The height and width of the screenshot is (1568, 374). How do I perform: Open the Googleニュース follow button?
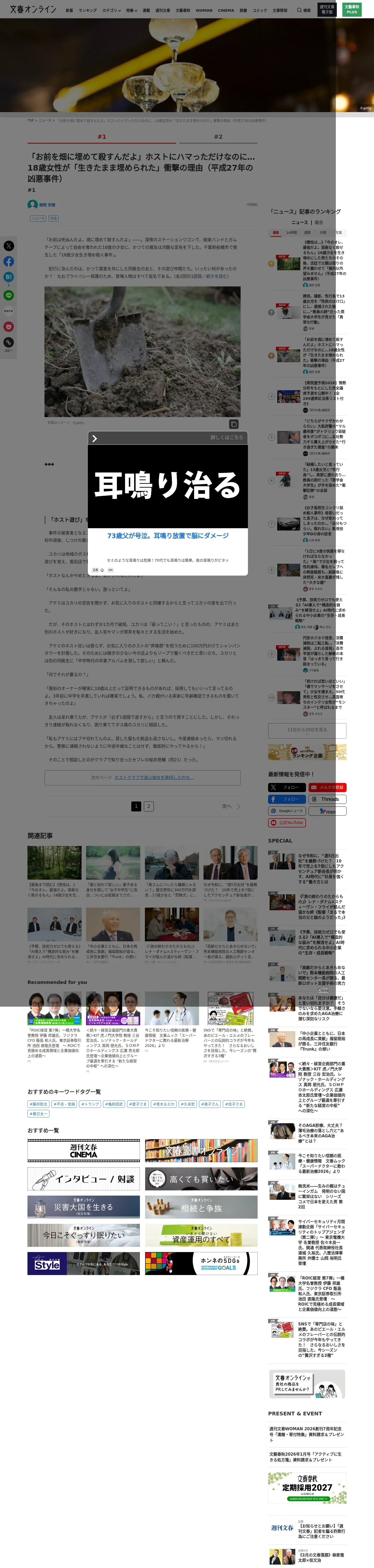286,811
